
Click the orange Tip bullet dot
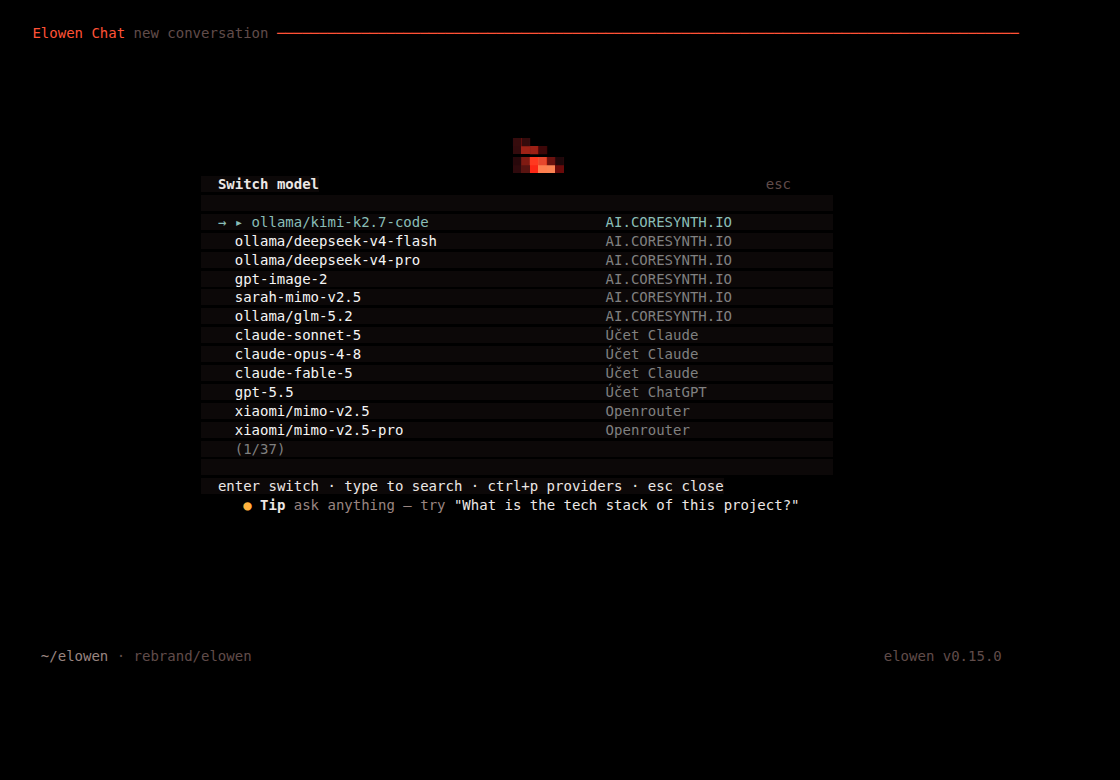tap(247, 506)
